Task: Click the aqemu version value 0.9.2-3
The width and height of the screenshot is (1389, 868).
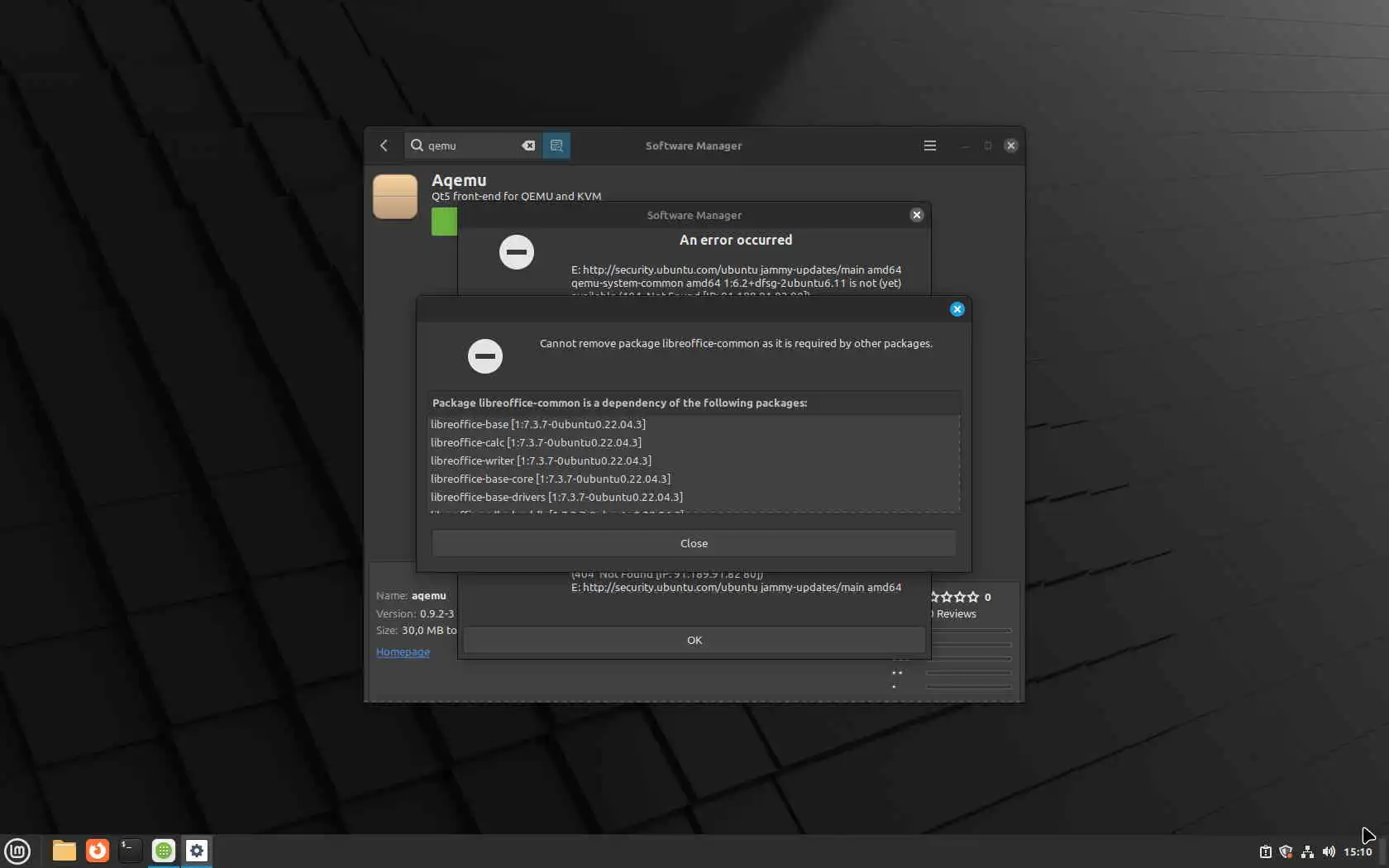Action: coord(437,613)
